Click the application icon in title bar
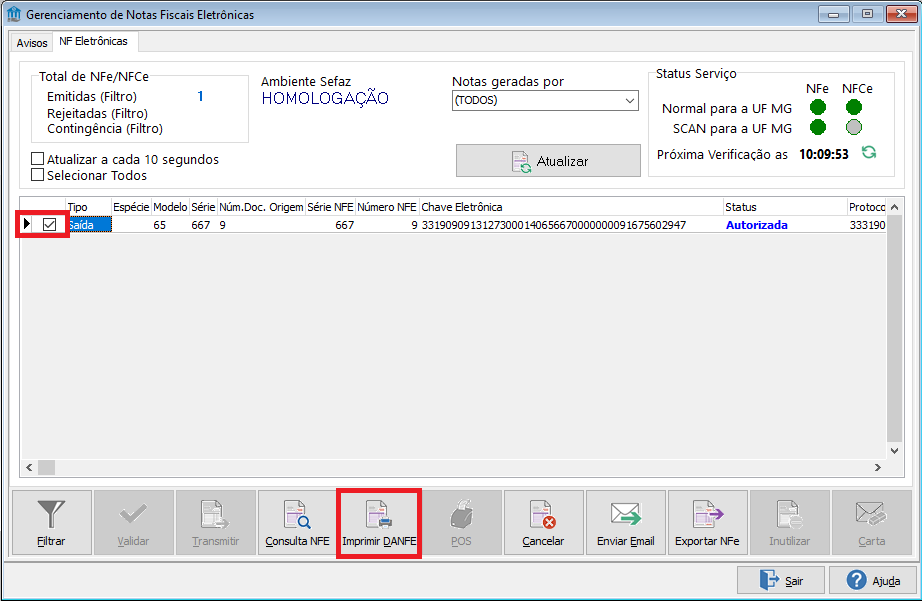 tap(14, 14)
